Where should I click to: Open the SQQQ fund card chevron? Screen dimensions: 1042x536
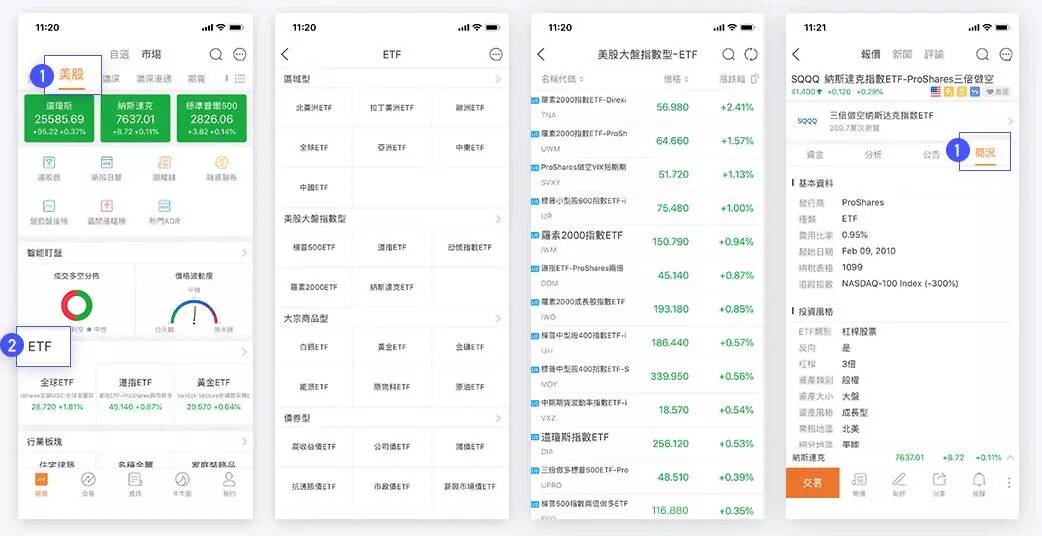tap(1010, 121)
